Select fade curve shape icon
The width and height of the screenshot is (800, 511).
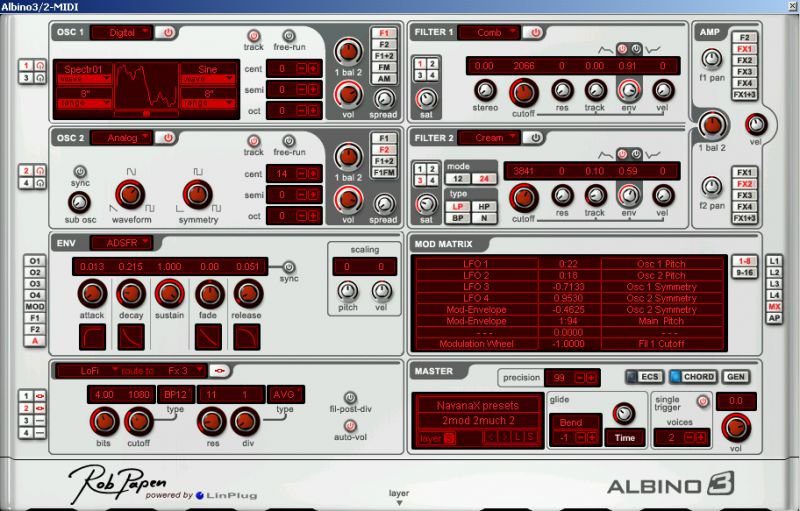(208, 337)
